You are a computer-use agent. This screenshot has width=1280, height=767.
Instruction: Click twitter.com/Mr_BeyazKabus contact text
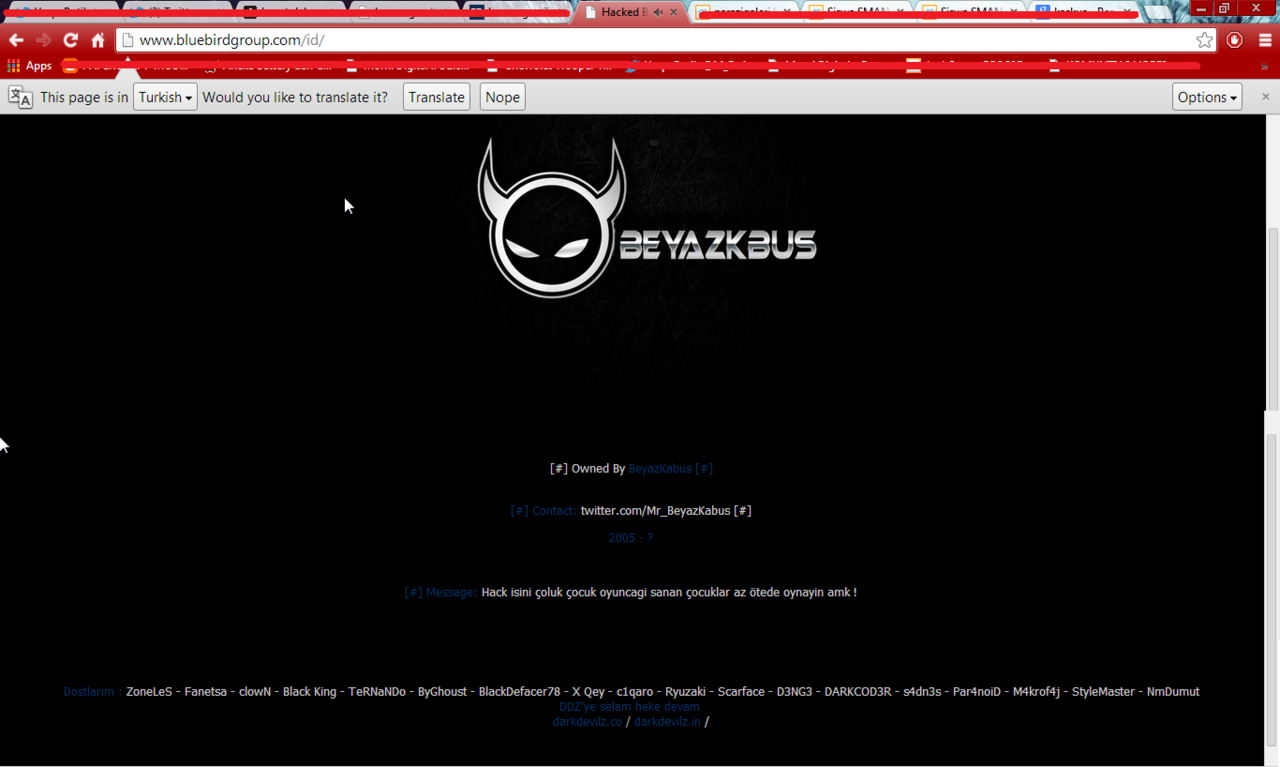(x=655, y=510)
